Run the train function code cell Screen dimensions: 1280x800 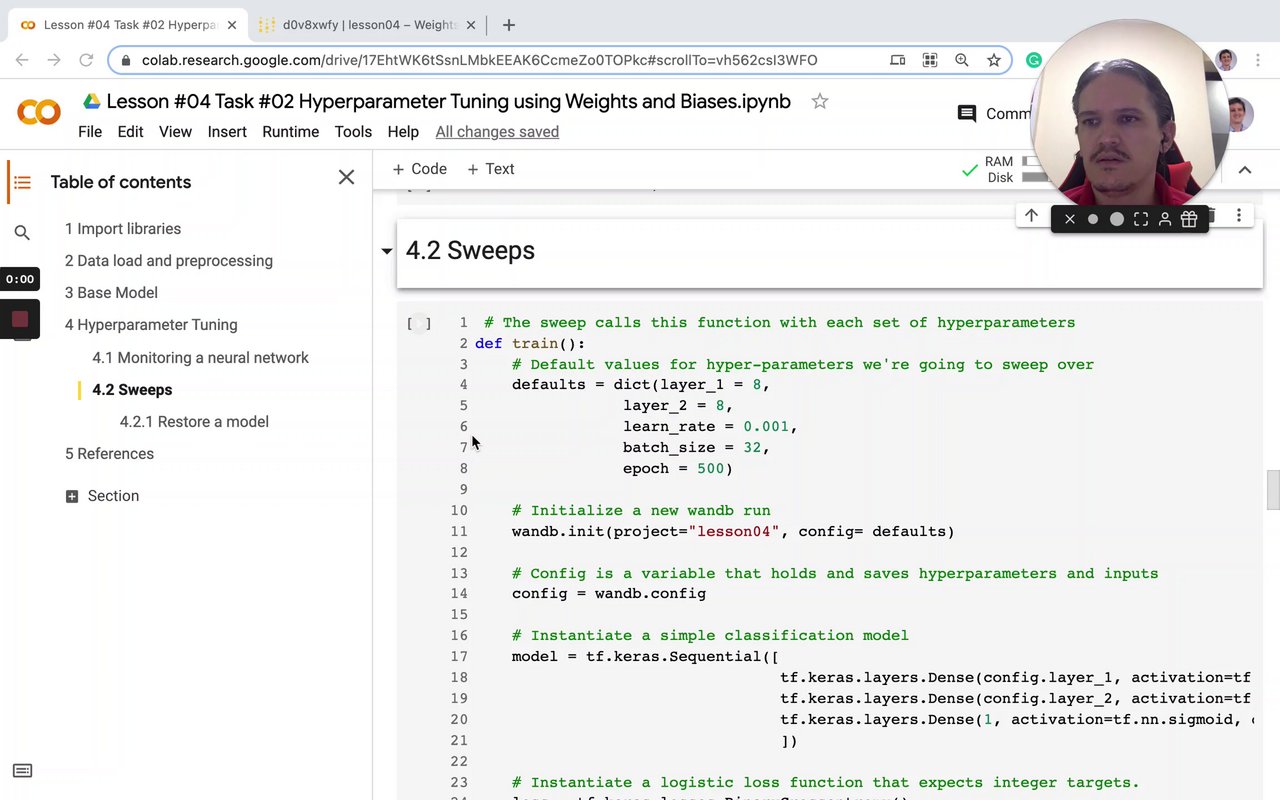419,323
